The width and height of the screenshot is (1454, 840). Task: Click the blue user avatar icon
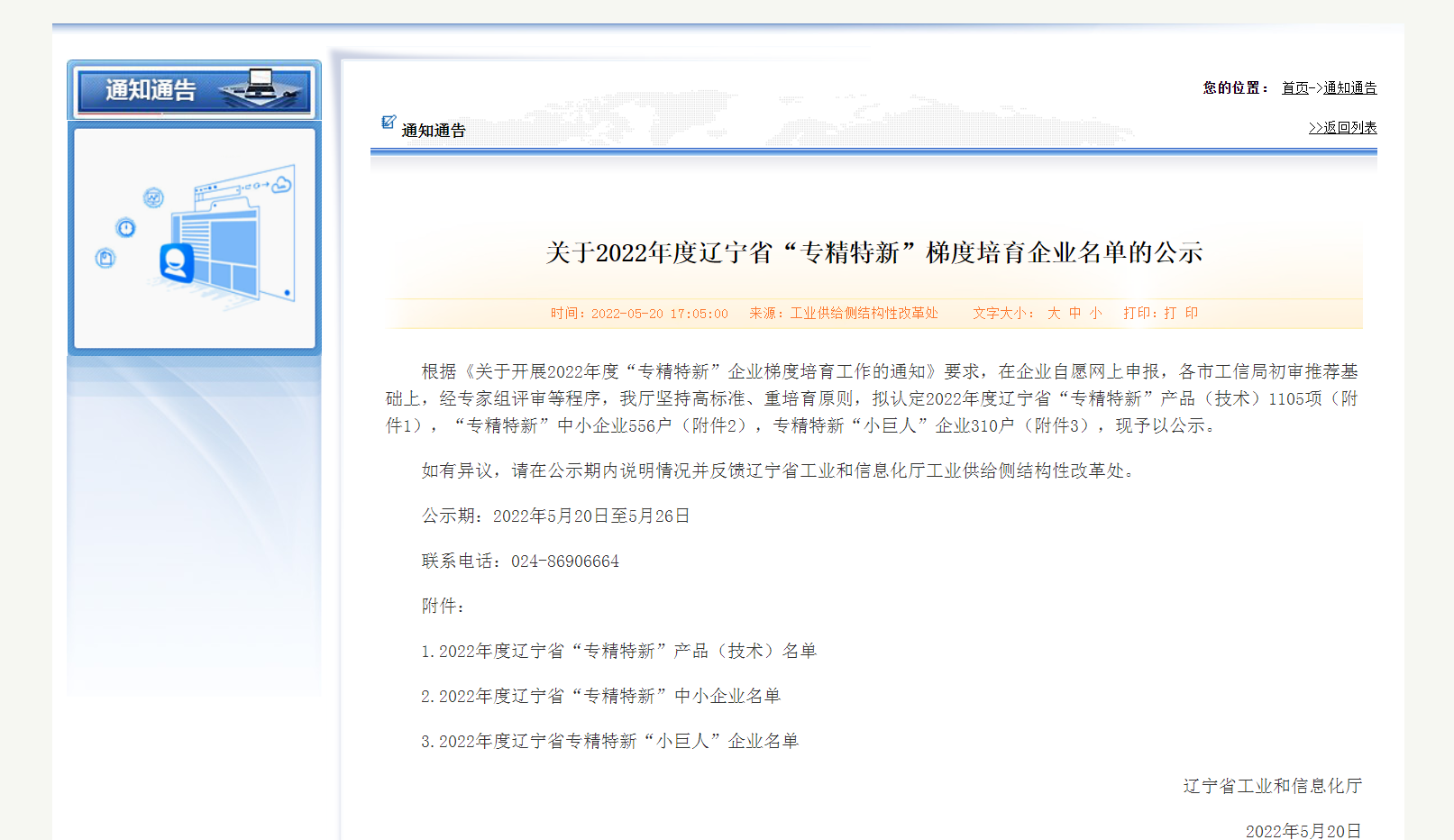(177, 262)
